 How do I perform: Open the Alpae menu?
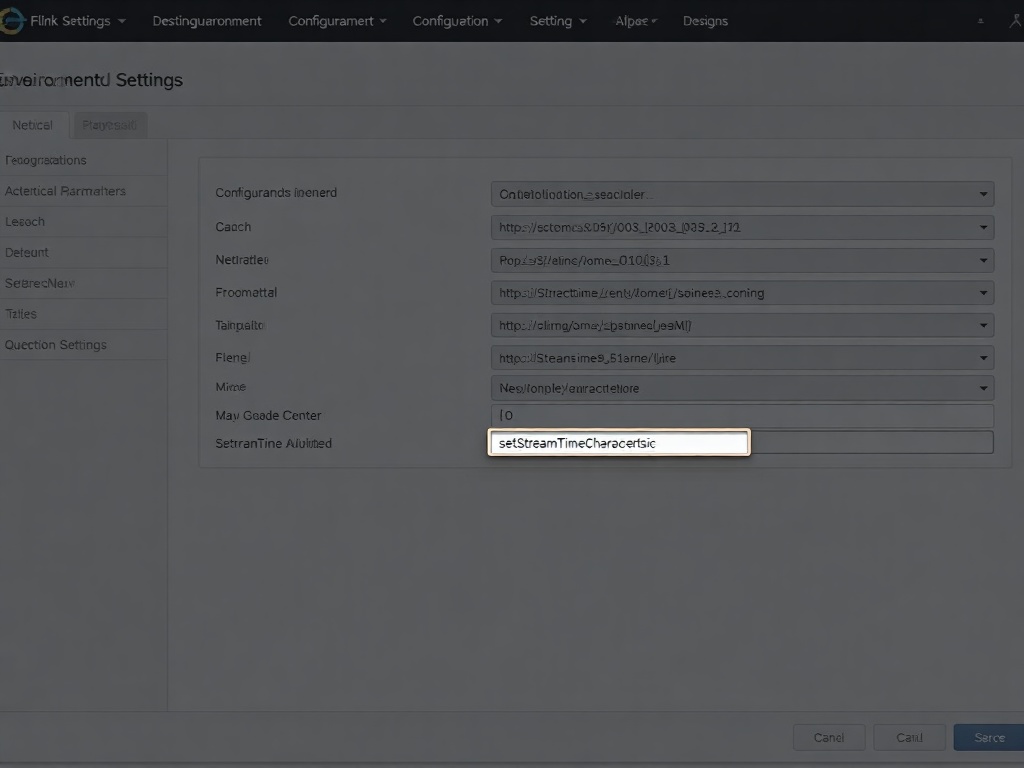636,21
